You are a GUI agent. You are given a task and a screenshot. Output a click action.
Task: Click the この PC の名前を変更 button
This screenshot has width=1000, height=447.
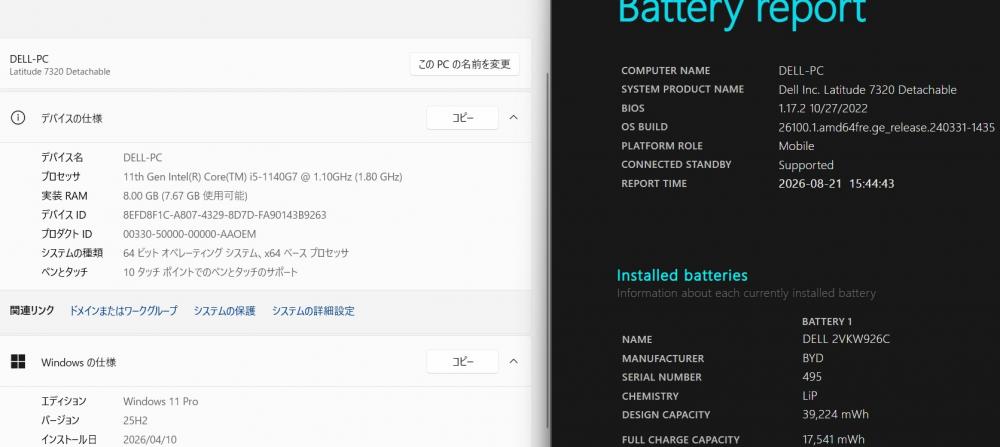click(x=464, y=64)
